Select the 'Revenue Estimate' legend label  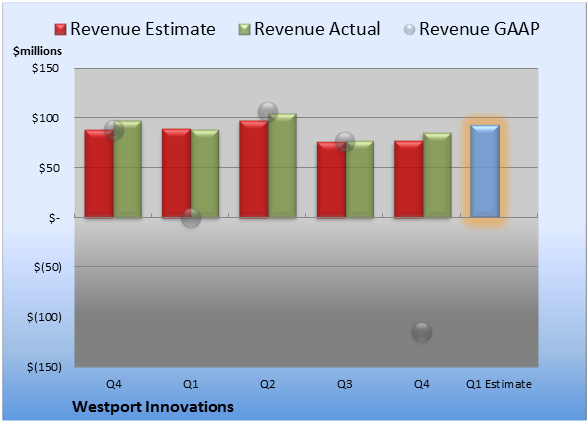pos(143,29)
